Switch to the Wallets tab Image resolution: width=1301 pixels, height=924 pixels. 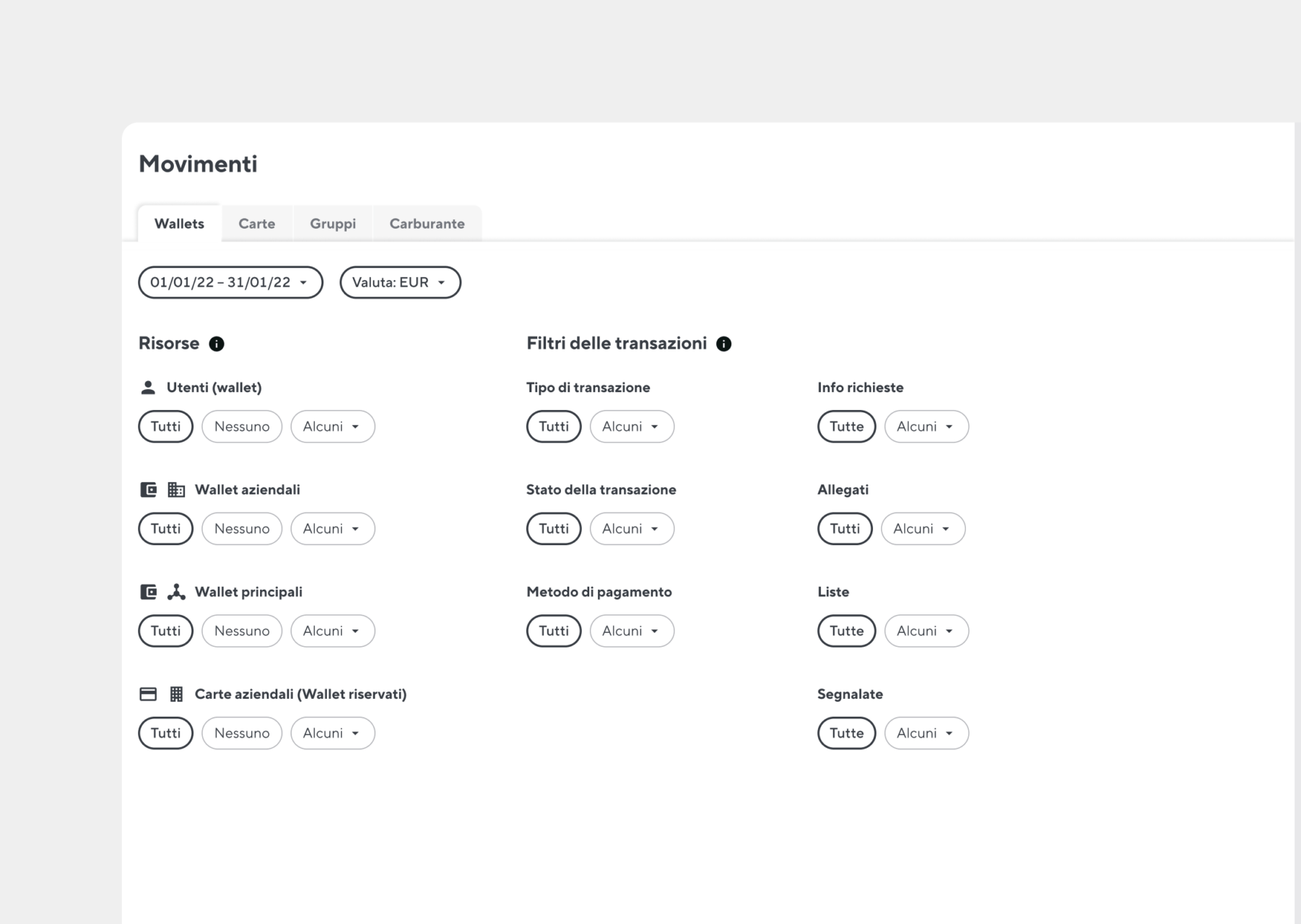point(179,224)
